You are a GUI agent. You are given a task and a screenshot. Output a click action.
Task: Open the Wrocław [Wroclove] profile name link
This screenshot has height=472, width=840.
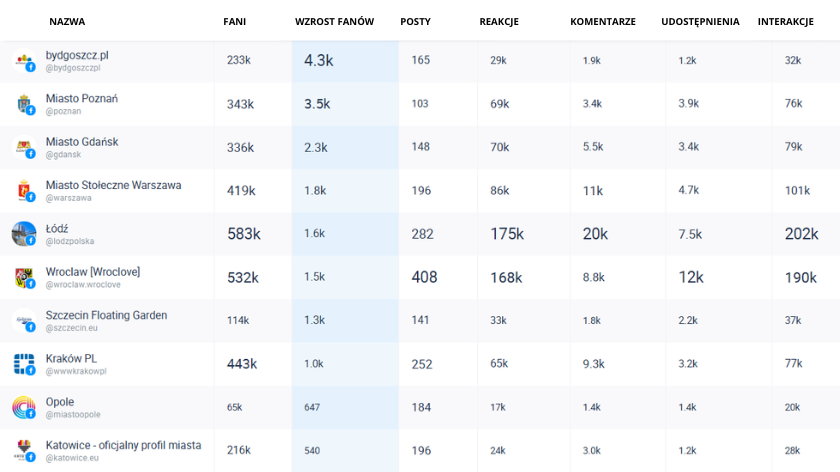click(x=92, y=272)
